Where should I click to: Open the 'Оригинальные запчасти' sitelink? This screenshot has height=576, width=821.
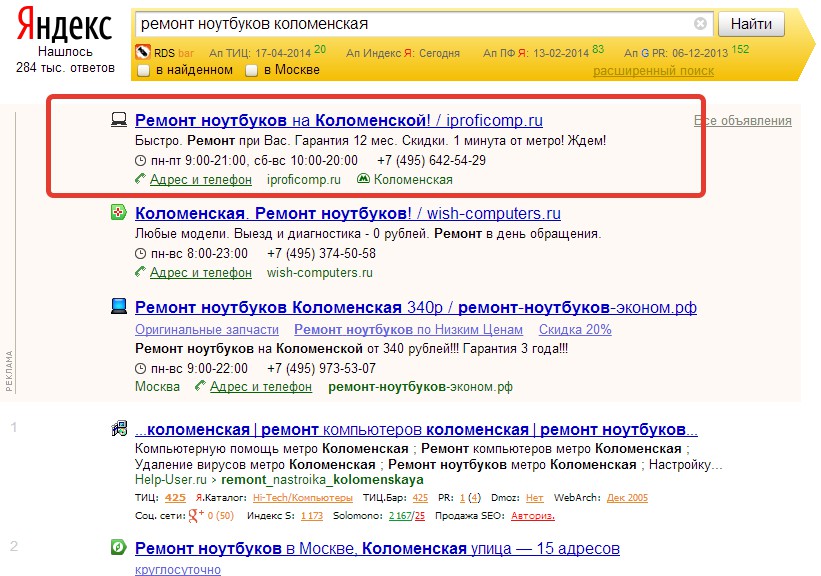207,329
